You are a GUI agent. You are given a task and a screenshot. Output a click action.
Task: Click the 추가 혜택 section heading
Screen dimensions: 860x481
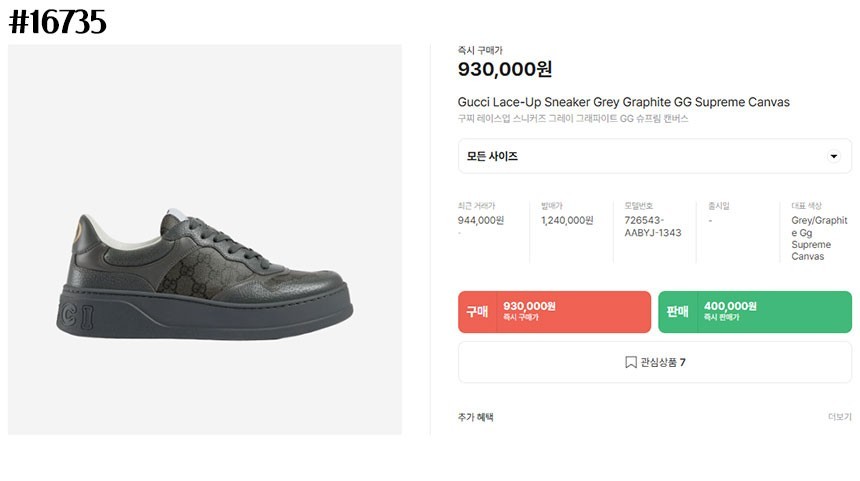tap(475, 417)
